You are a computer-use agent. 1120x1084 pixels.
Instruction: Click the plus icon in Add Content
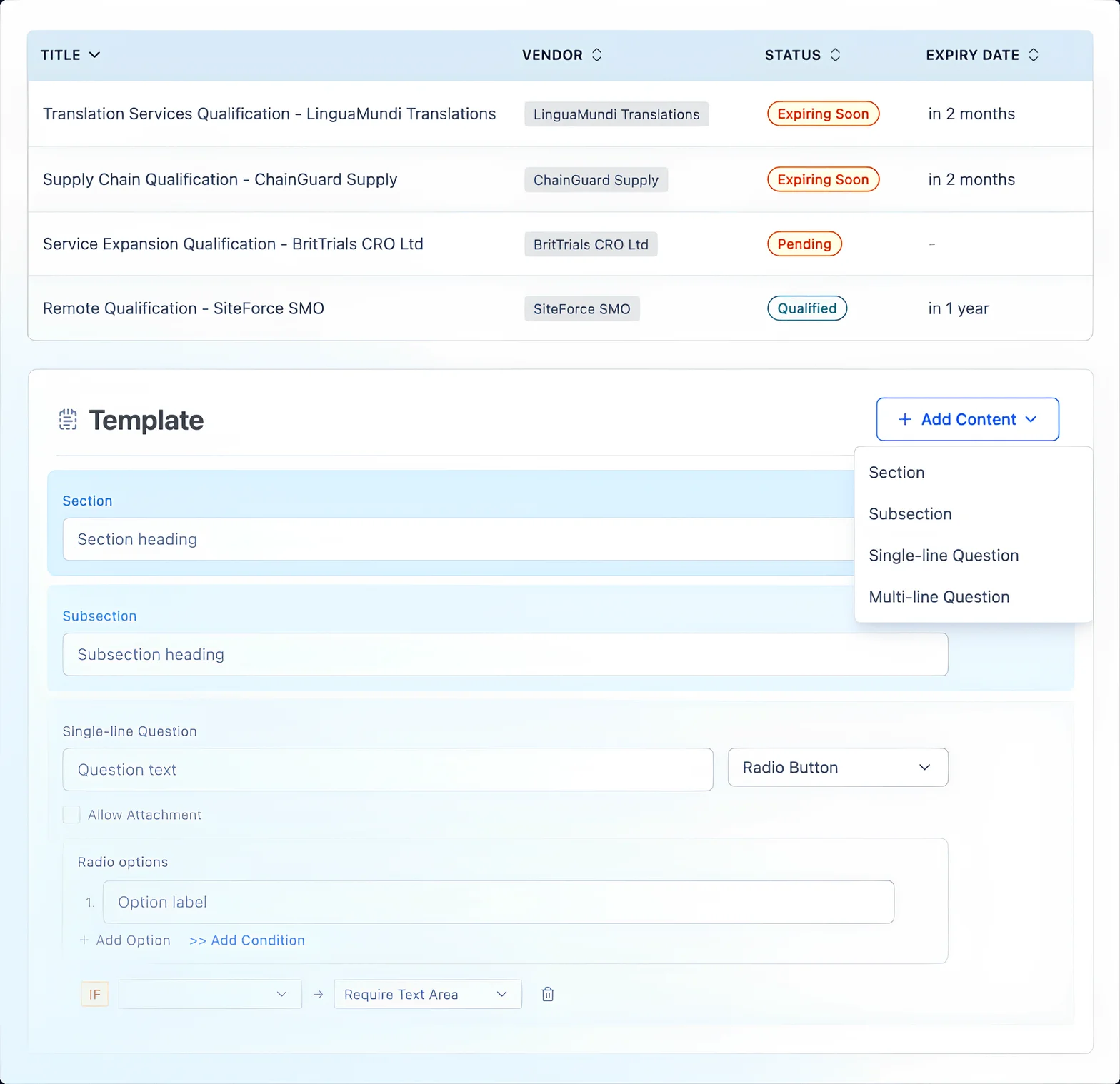[904, 419]
